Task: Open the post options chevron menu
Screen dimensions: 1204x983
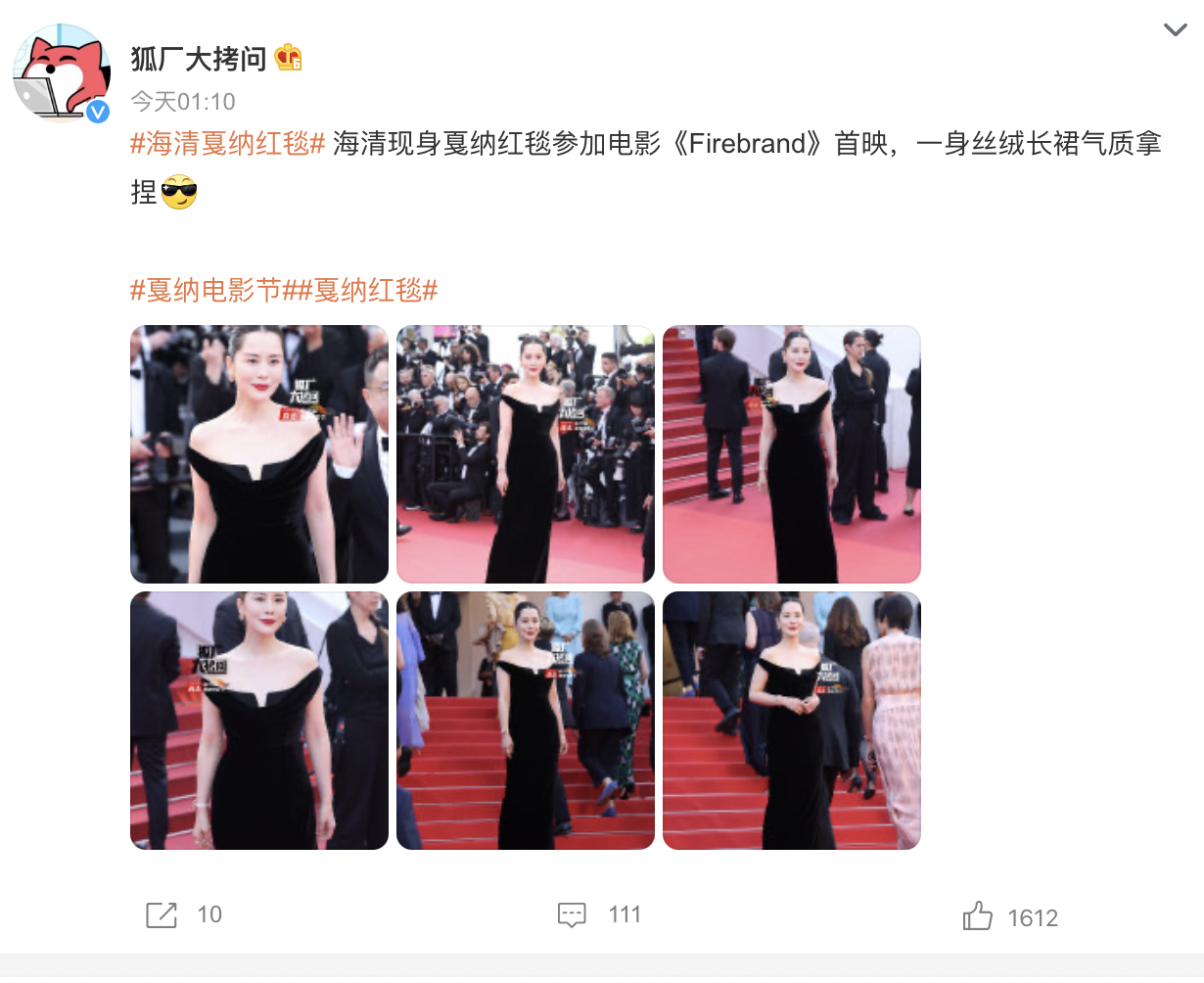Action: 1175,29
